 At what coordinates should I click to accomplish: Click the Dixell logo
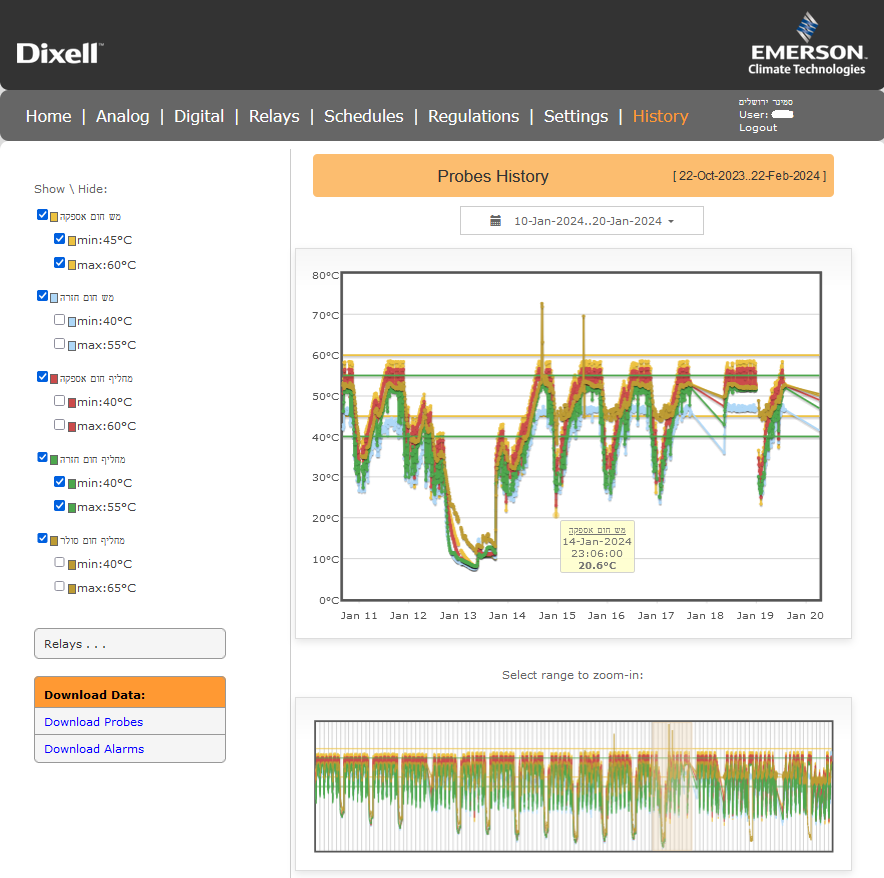(x=60, y=53)
